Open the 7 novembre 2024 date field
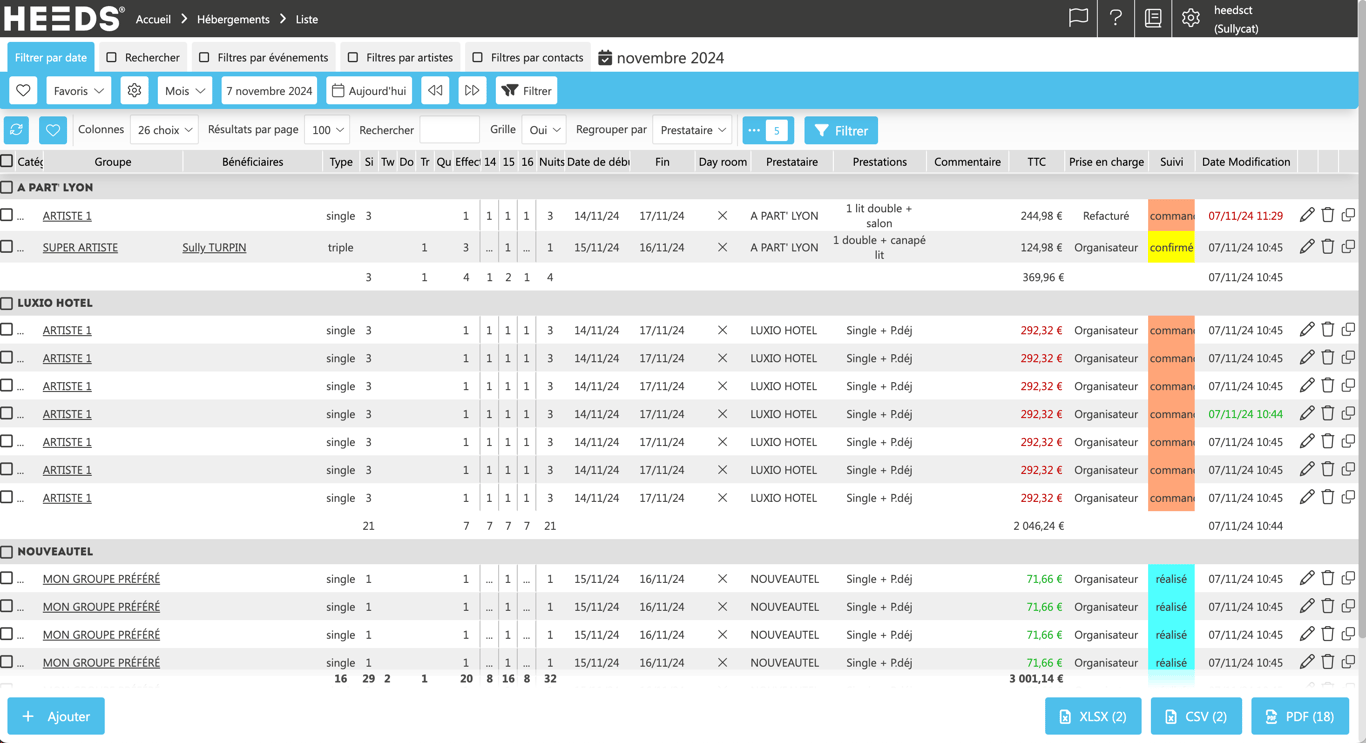This screenshot has height=743, width=1366. point(269,91)
